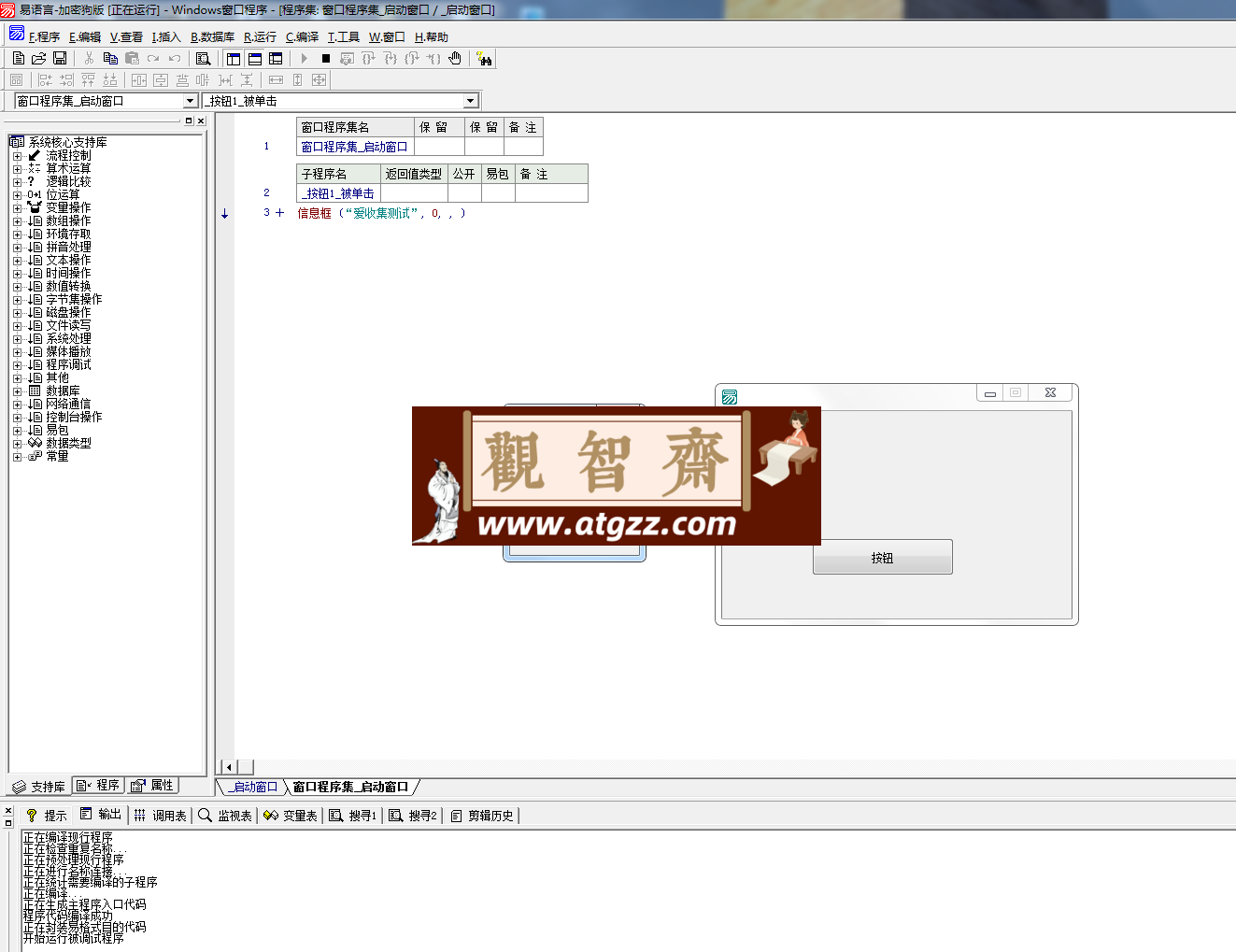Click the save floppy disk icon
The image size is (1236, 952).
pos(60,58)
